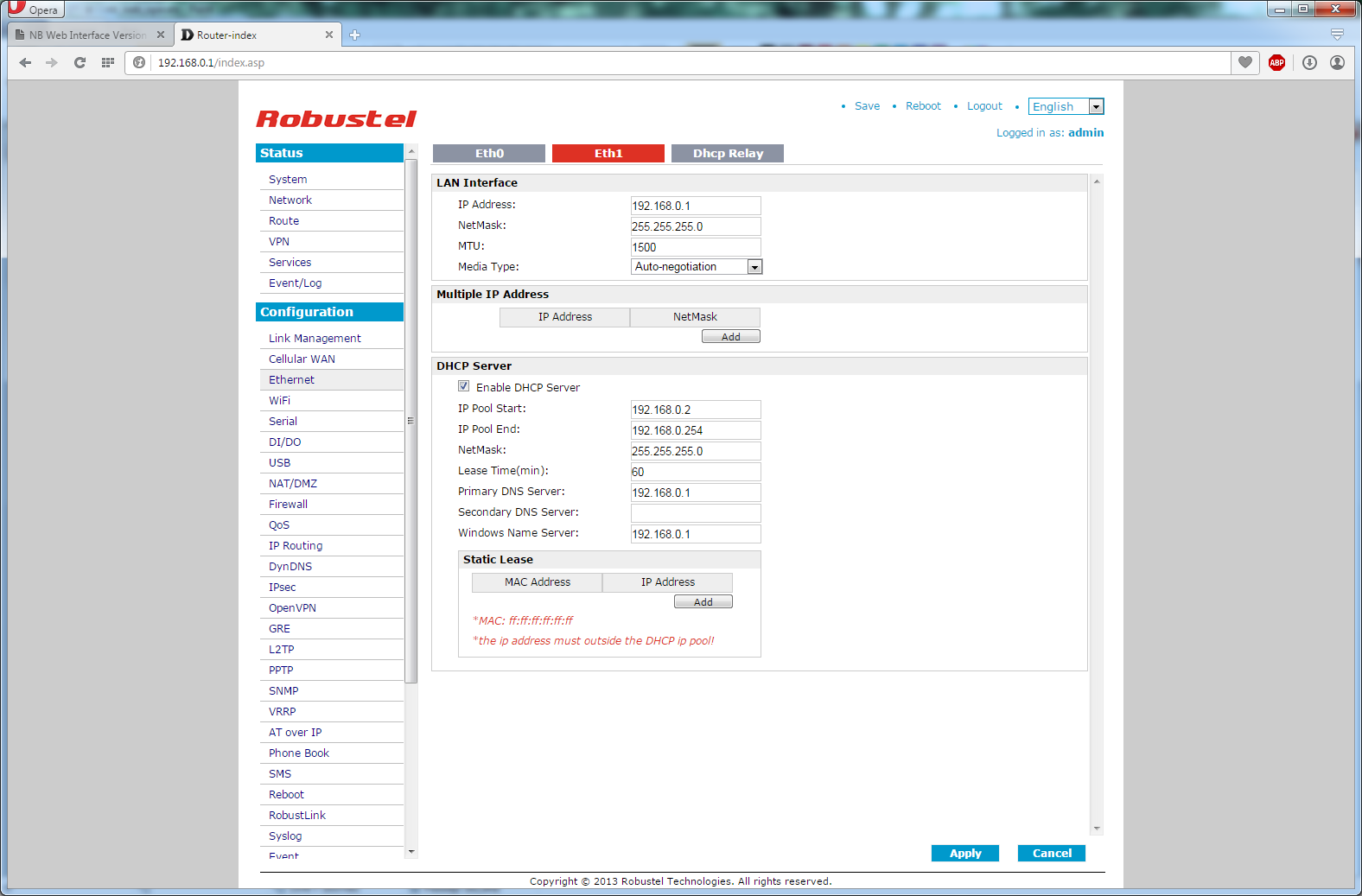Click the site info globe icon
The width and height of the screenshot is (1362, 896).
click(x=139, y=62)
